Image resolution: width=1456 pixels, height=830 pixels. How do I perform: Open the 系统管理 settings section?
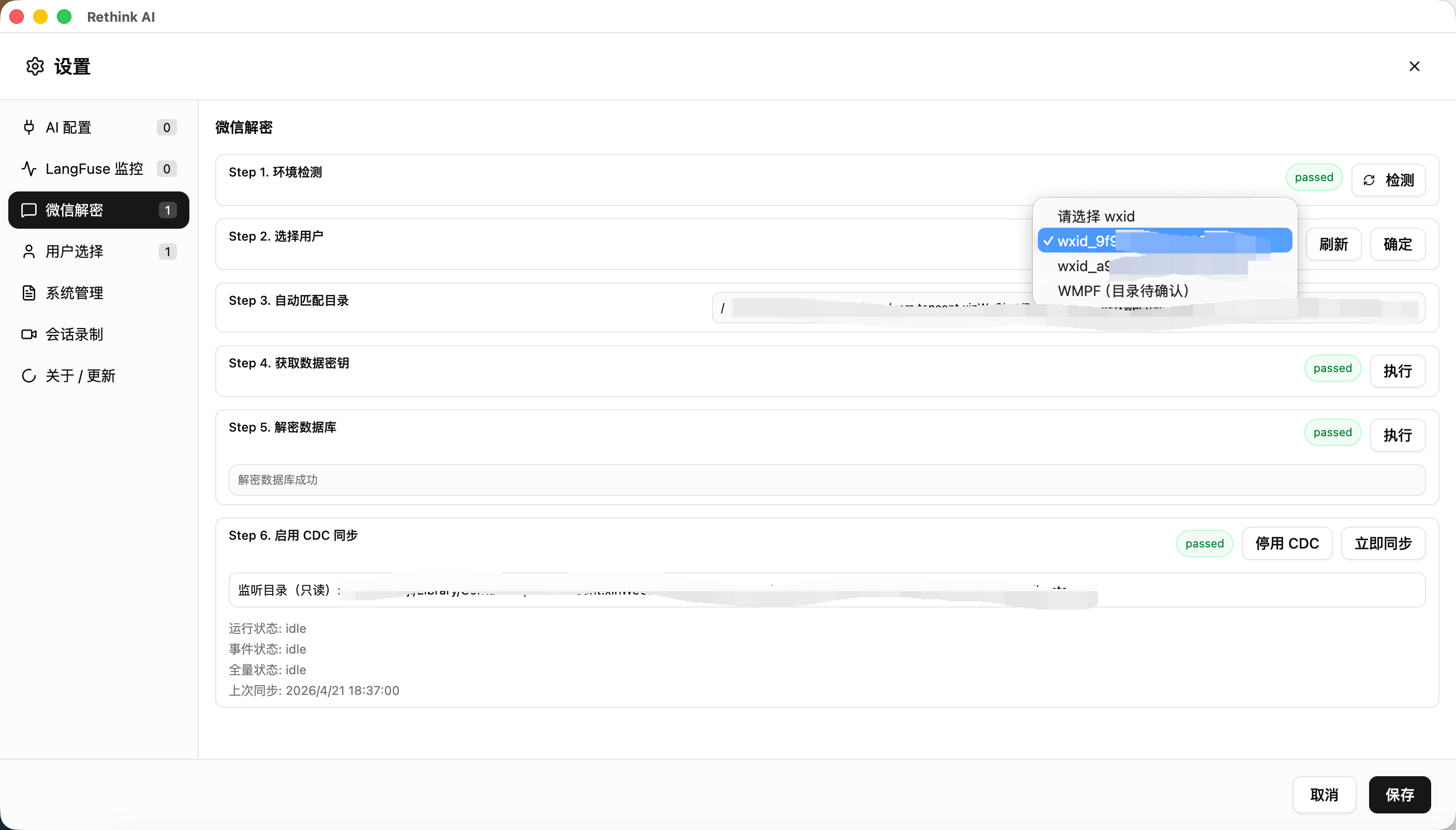(74, 293)
